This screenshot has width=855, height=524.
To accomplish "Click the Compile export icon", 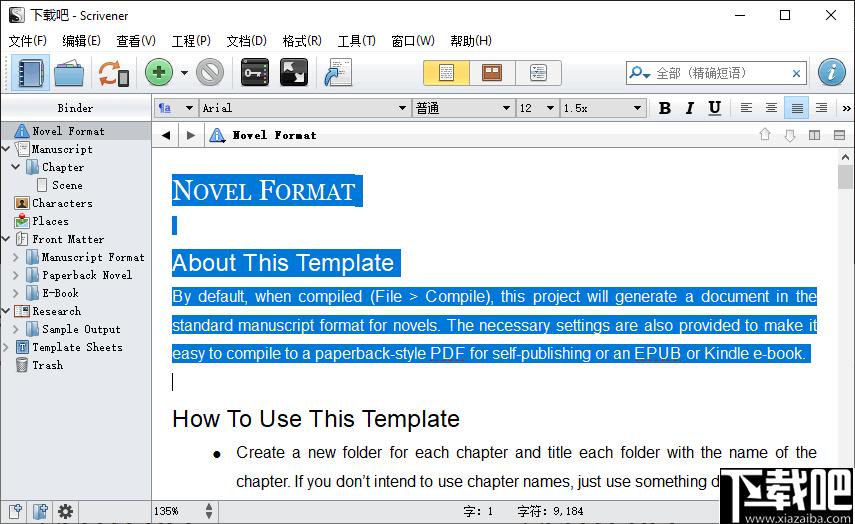I will point(338,73).
